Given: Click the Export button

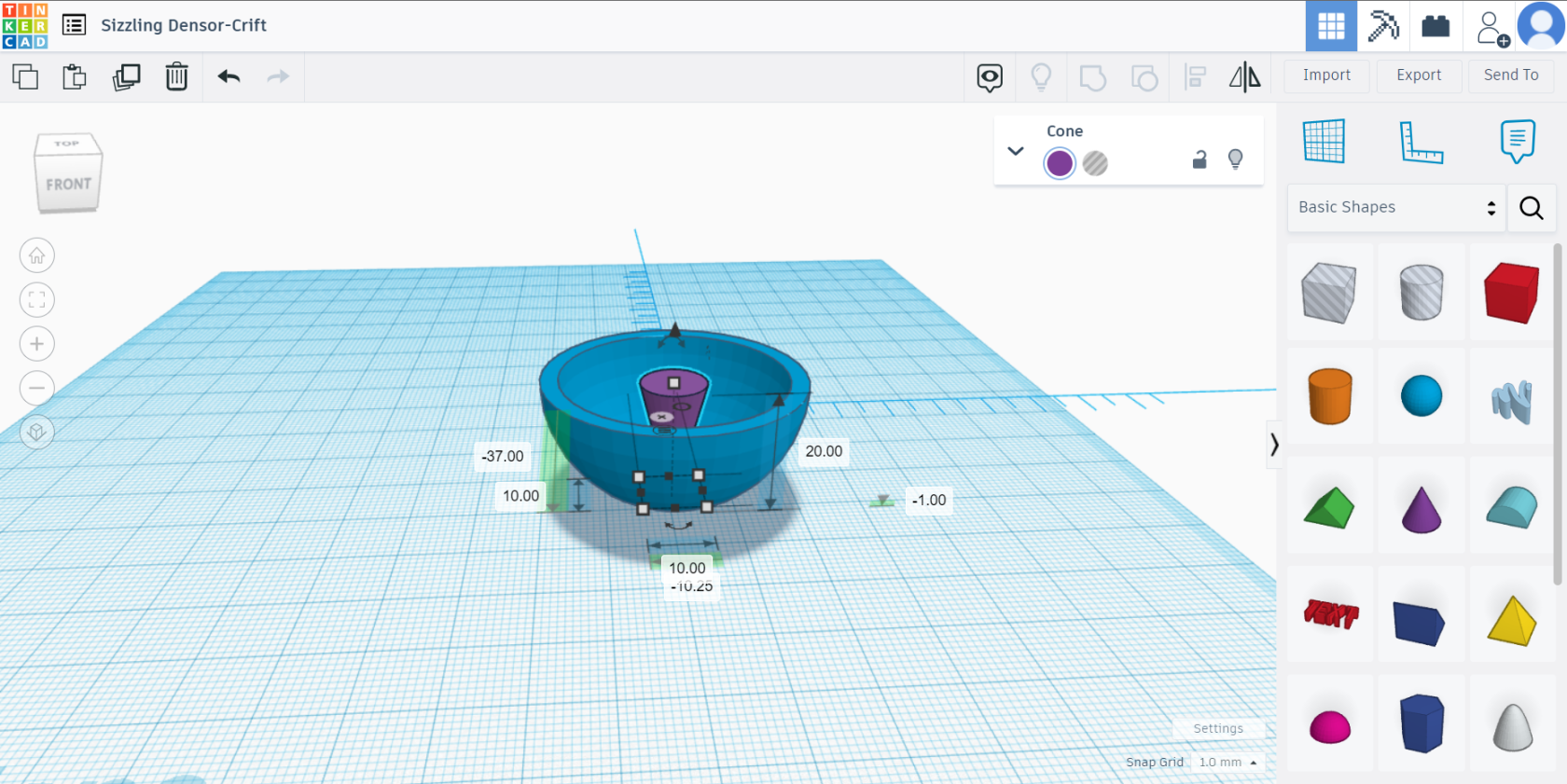Looking at the screenshot, I should click(1419, 76).
